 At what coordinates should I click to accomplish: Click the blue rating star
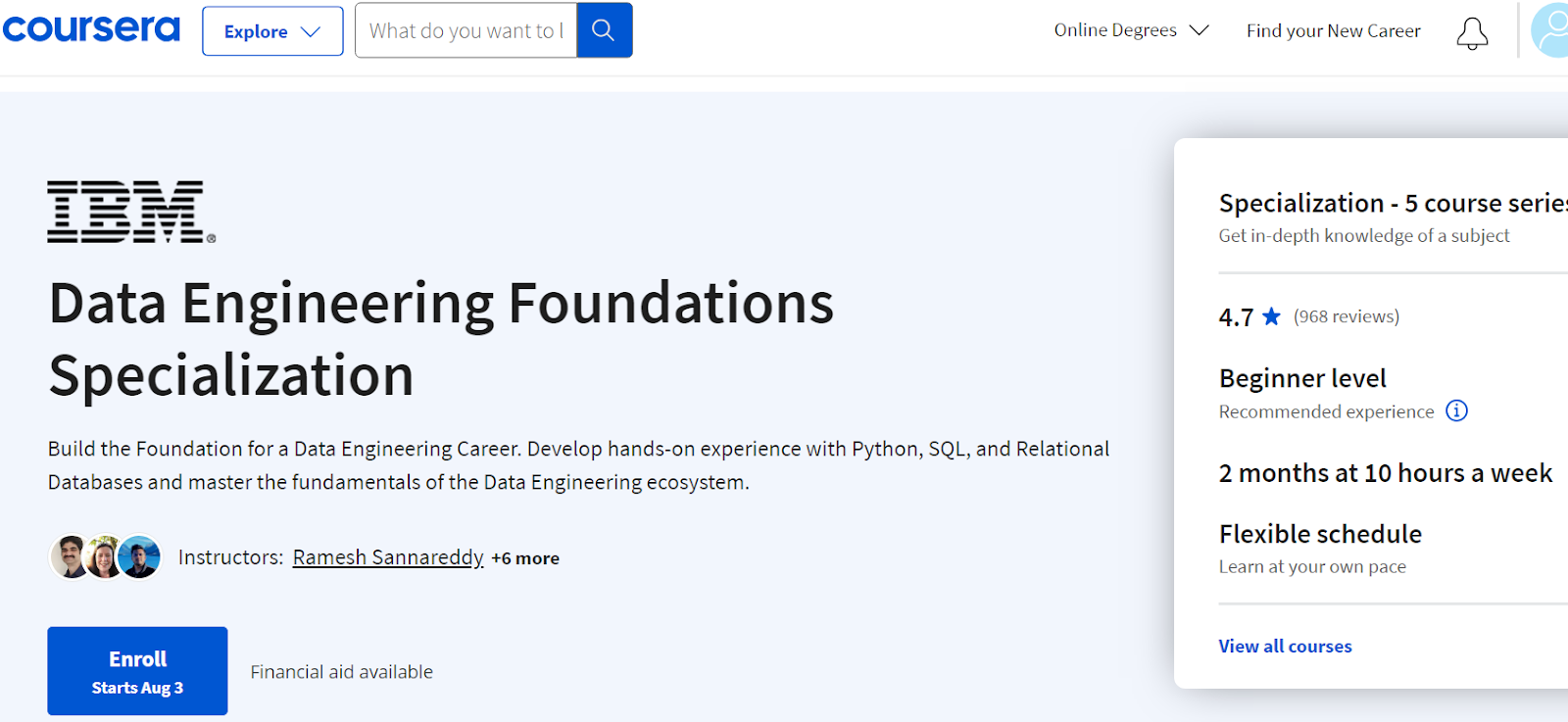[1271, 316]
